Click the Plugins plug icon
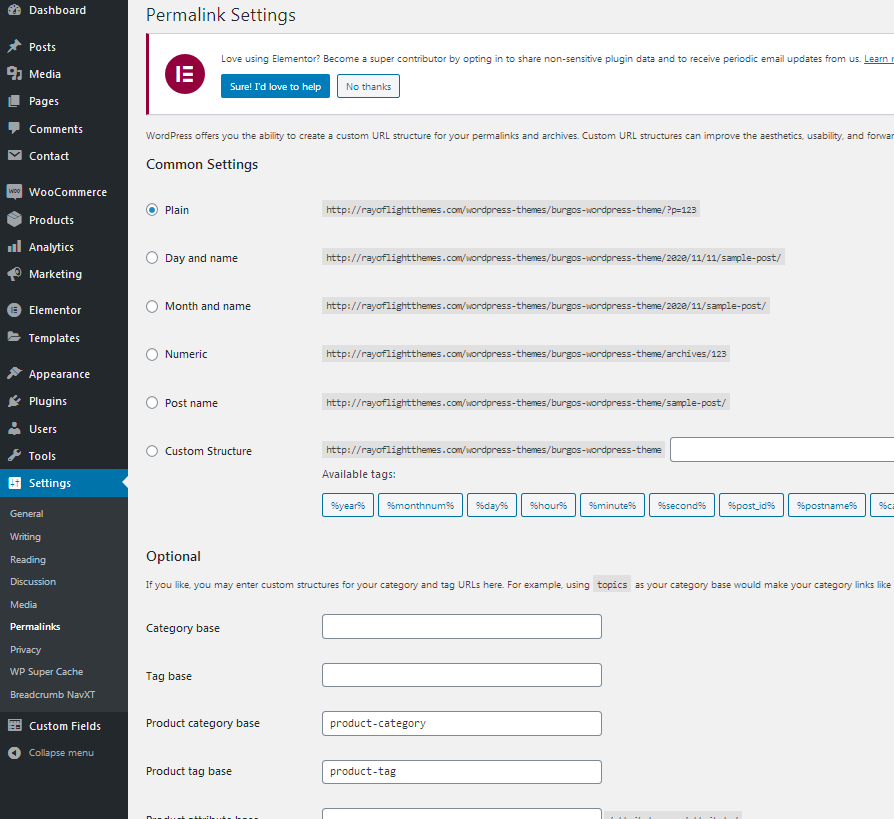The width and height of the screenshot is (894, 819). [14, 401]
